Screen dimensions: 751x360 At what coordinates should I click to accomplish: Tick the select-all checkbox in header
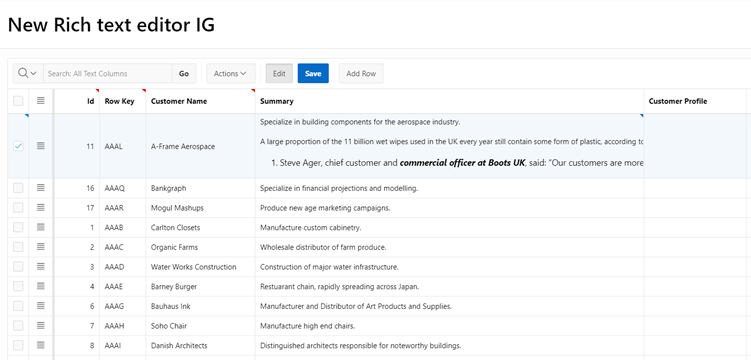(x=18, y=101)
